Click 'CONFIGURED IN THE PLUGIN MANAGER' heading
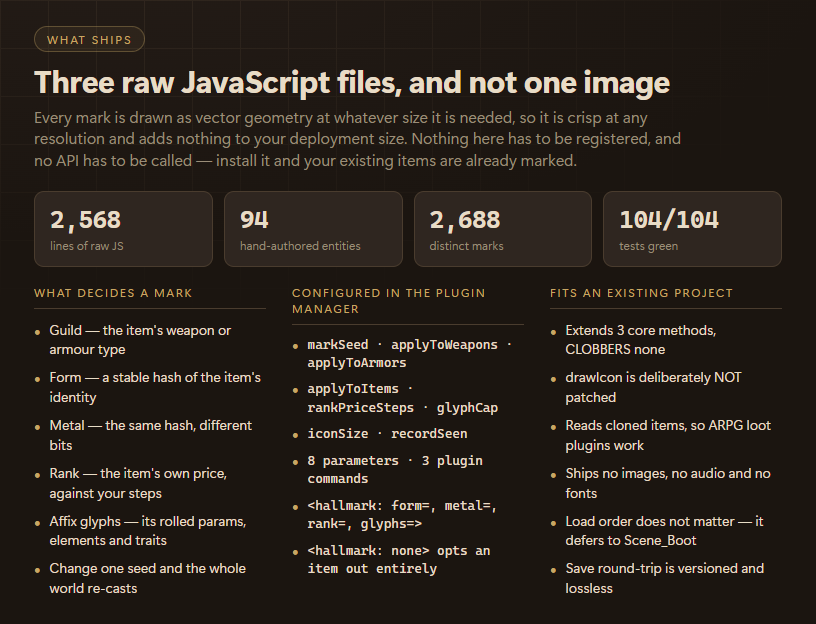This screenshot has width=816, height=624. point(388,301)
